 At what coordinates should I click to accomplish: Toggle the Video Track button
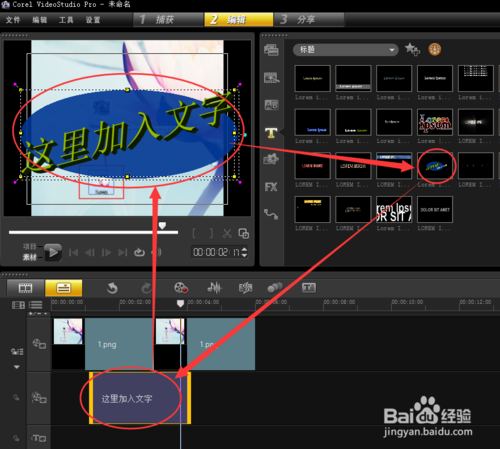pyautogui.click(x=39, y=344)
